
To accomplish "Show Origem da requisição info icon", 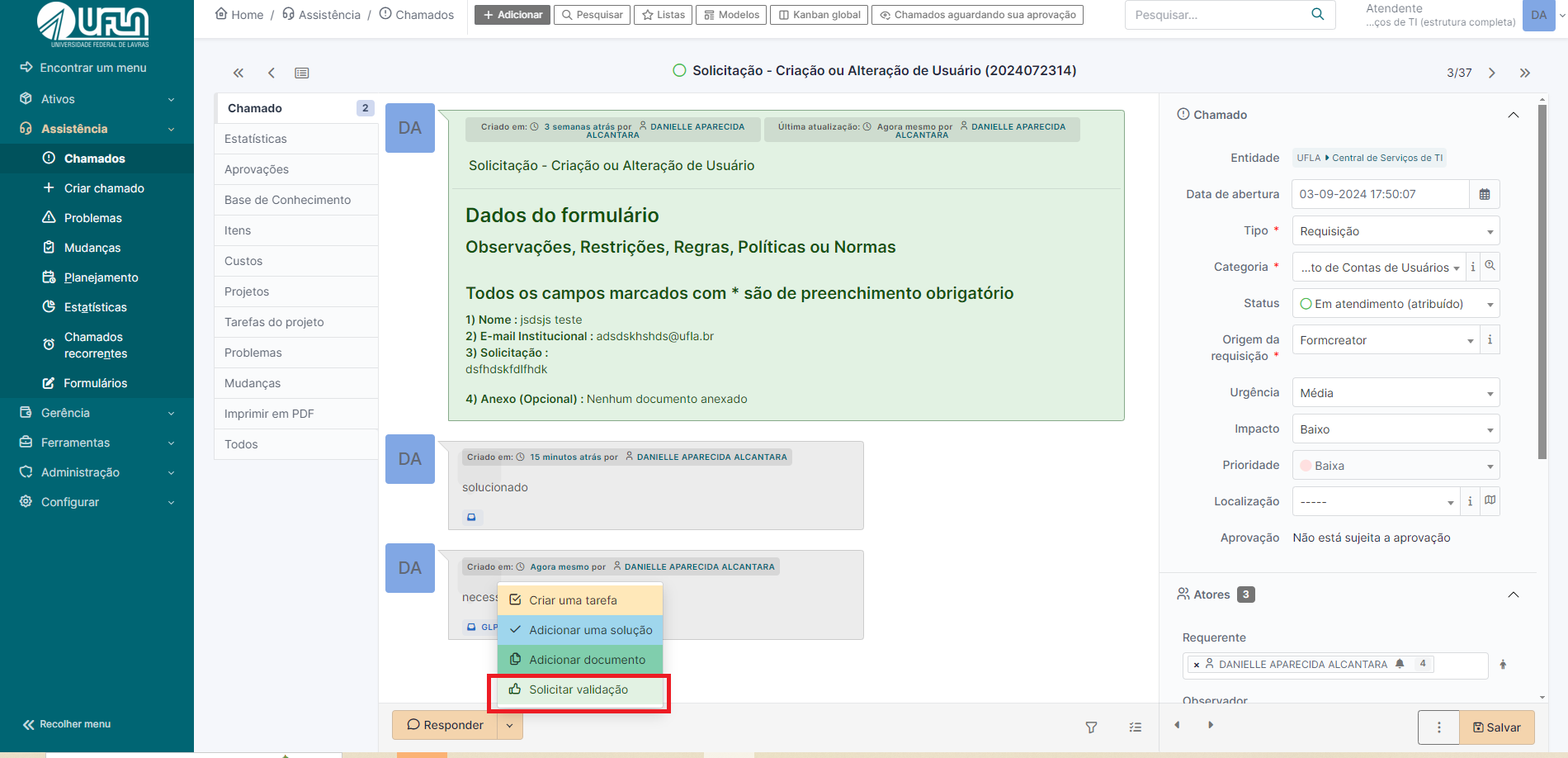I will (1490, 339).
